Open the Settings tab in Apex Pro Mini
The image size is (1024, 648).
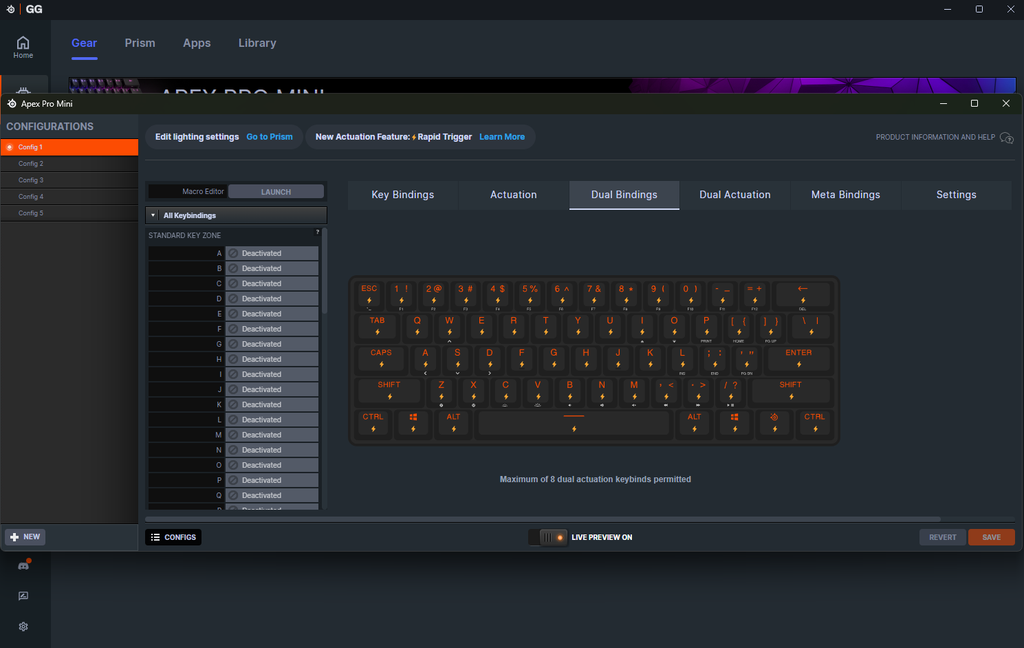click(956, 195)
